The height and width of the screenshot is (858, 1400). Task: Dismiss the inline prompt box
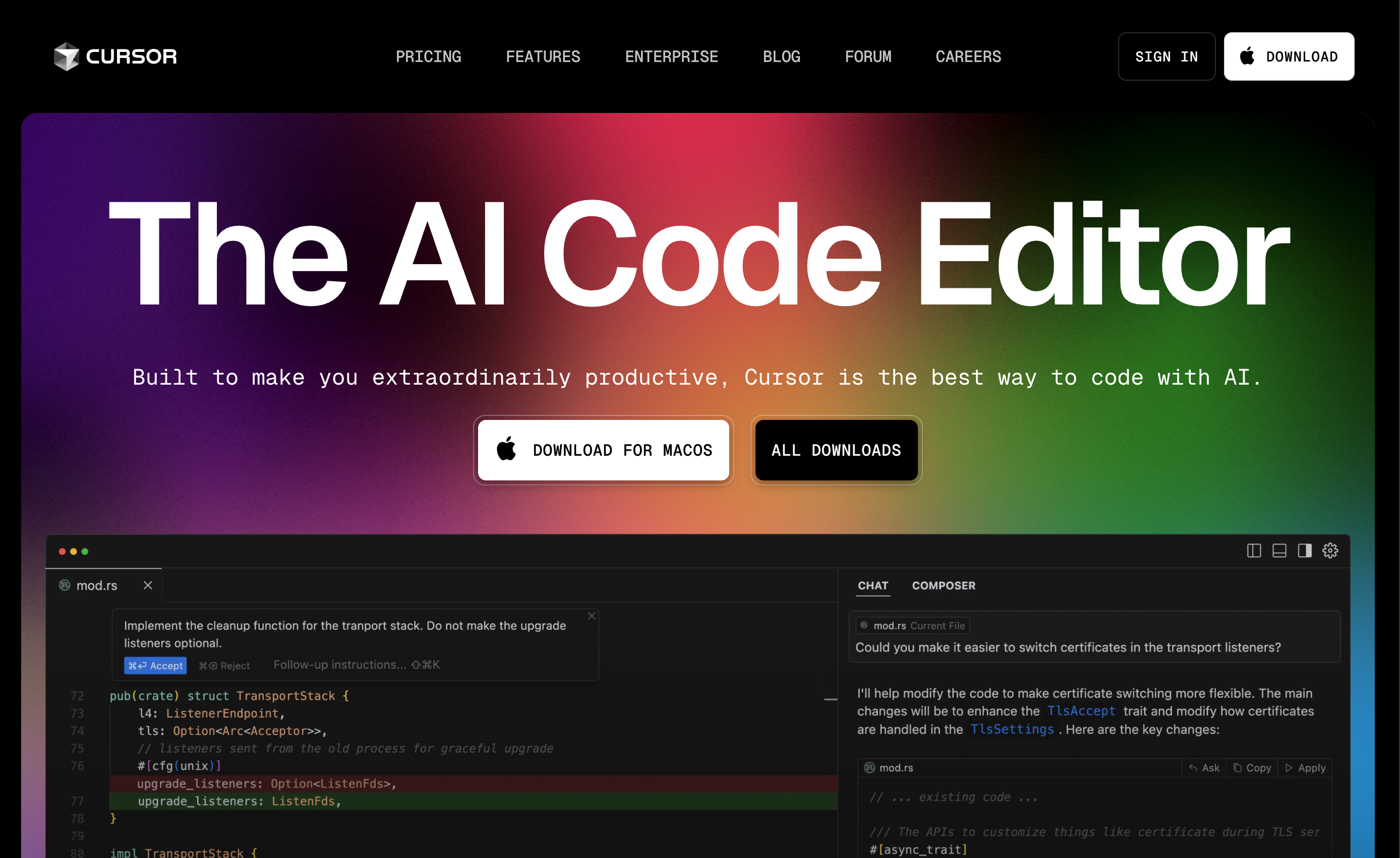(592, 616)
